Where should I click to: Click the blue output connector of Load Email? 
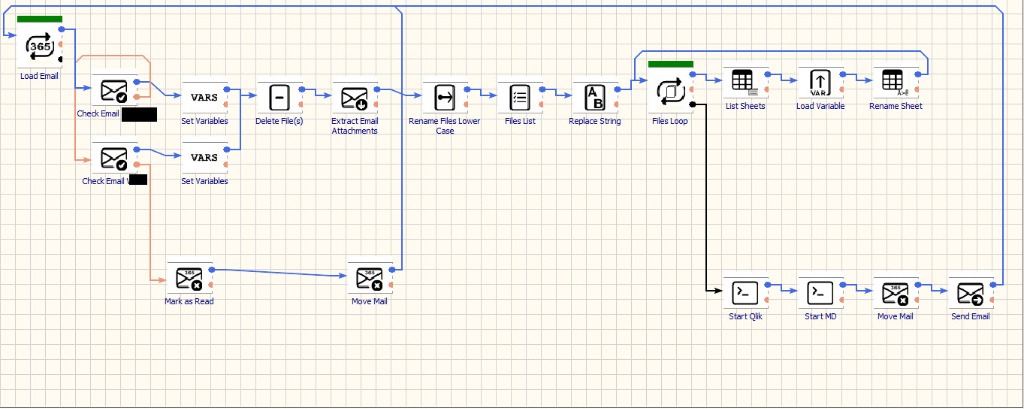[x=61, y=29]
